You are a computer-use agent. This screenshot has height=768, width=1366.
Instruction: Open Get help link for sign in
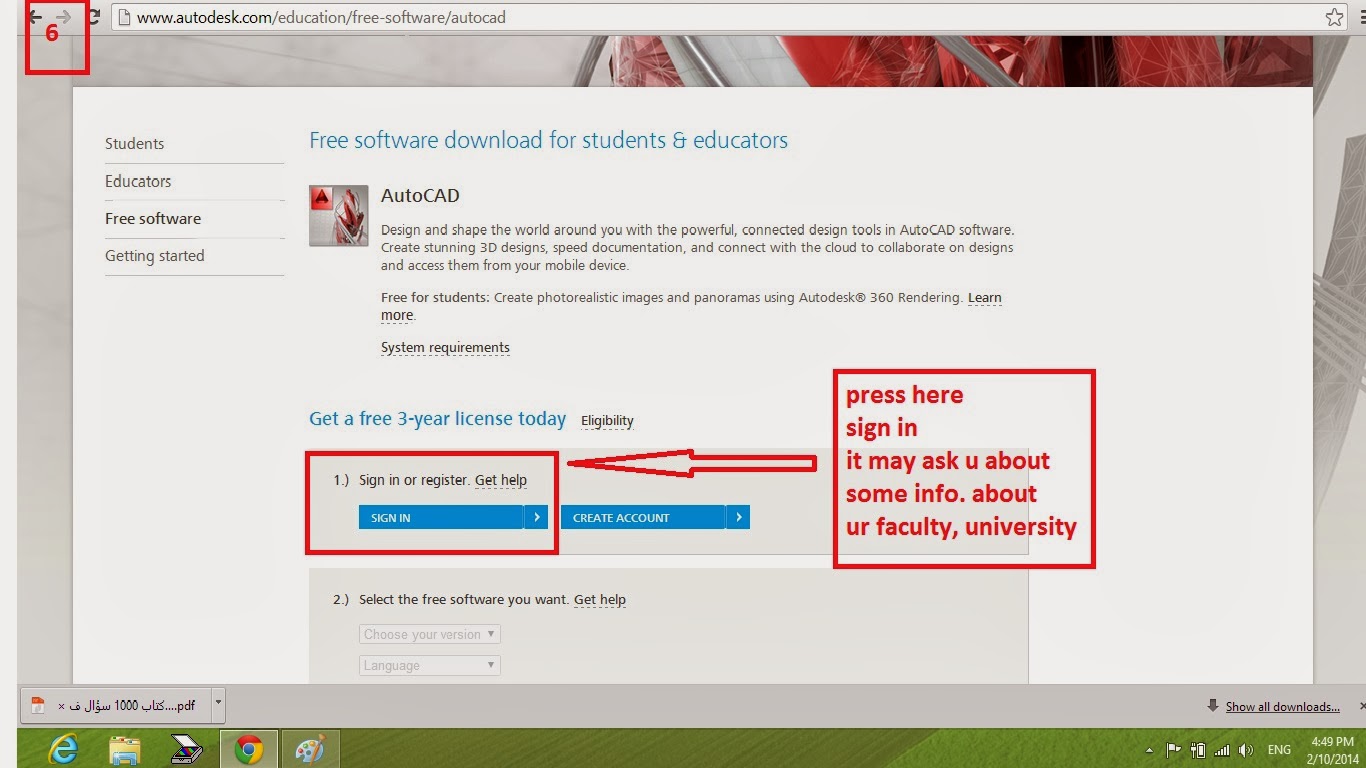coord(500,480)
